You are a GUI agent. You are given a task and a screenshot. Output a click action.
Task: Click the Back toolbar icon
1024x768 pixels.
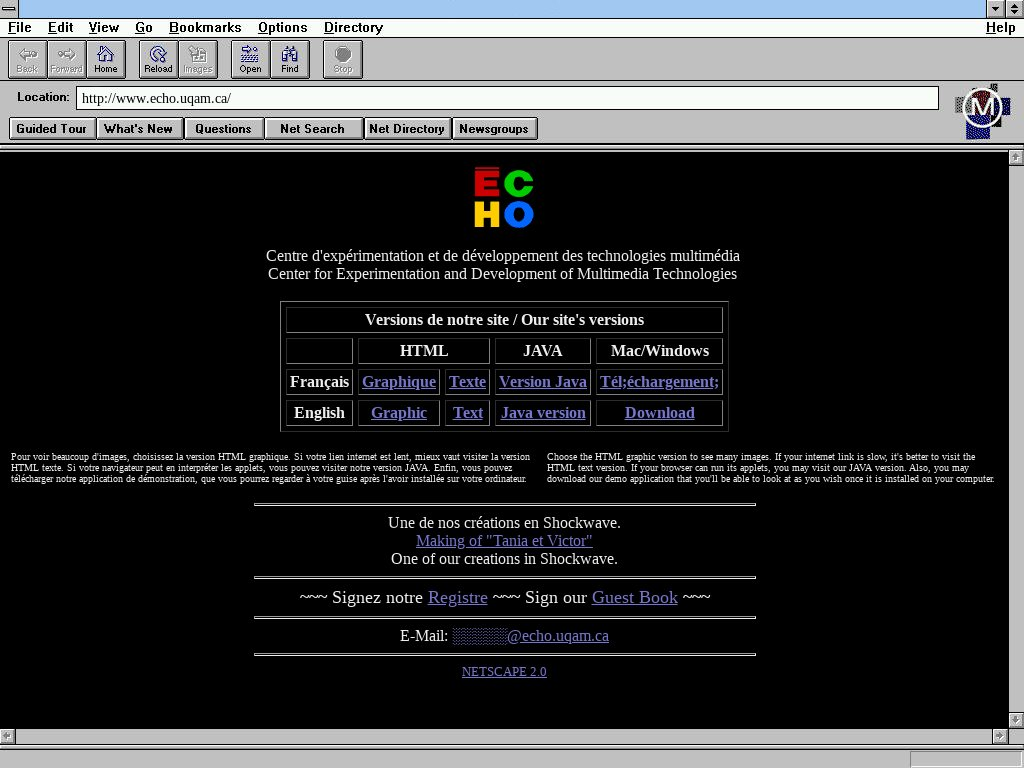click(x=27, y=59)
